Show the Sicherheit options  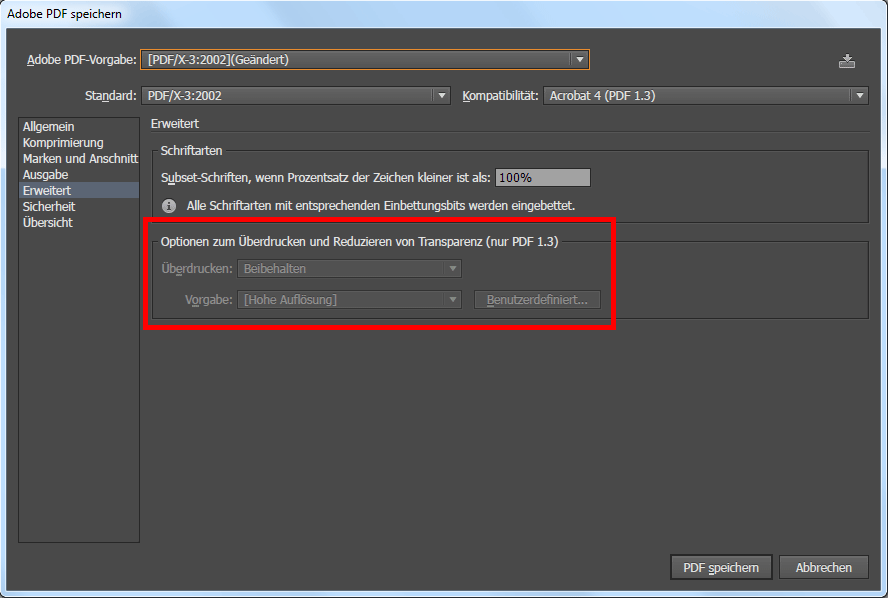pos(49,206)
